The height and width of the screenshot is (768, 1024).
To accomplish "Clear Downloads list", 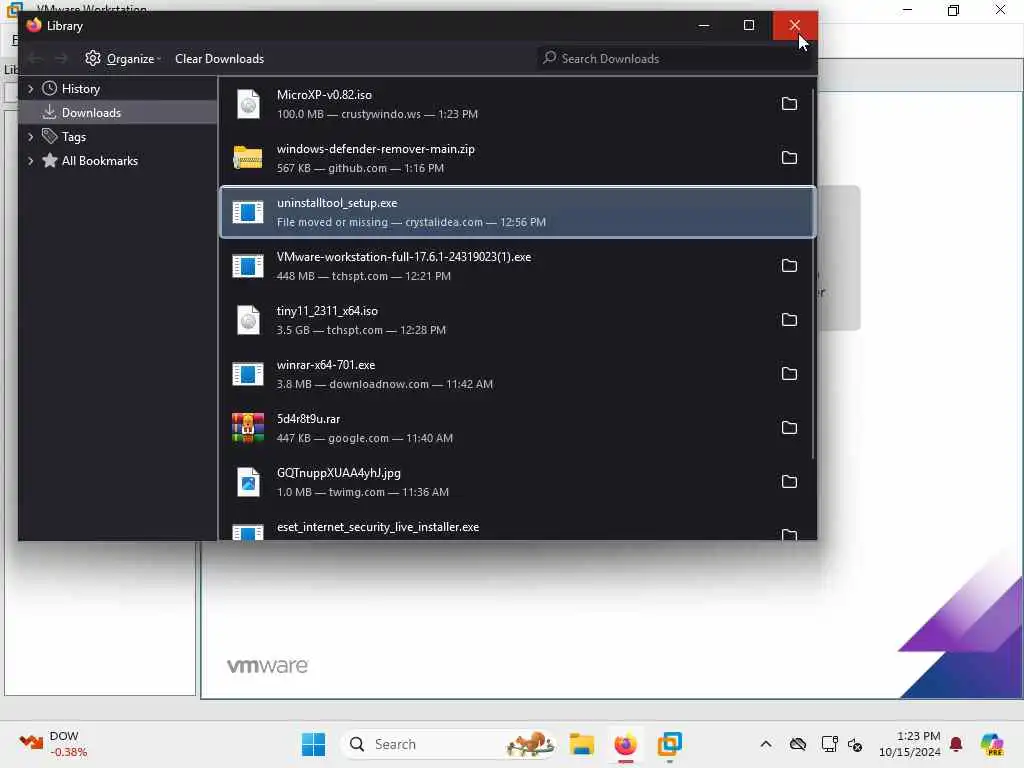I will 219,59.
